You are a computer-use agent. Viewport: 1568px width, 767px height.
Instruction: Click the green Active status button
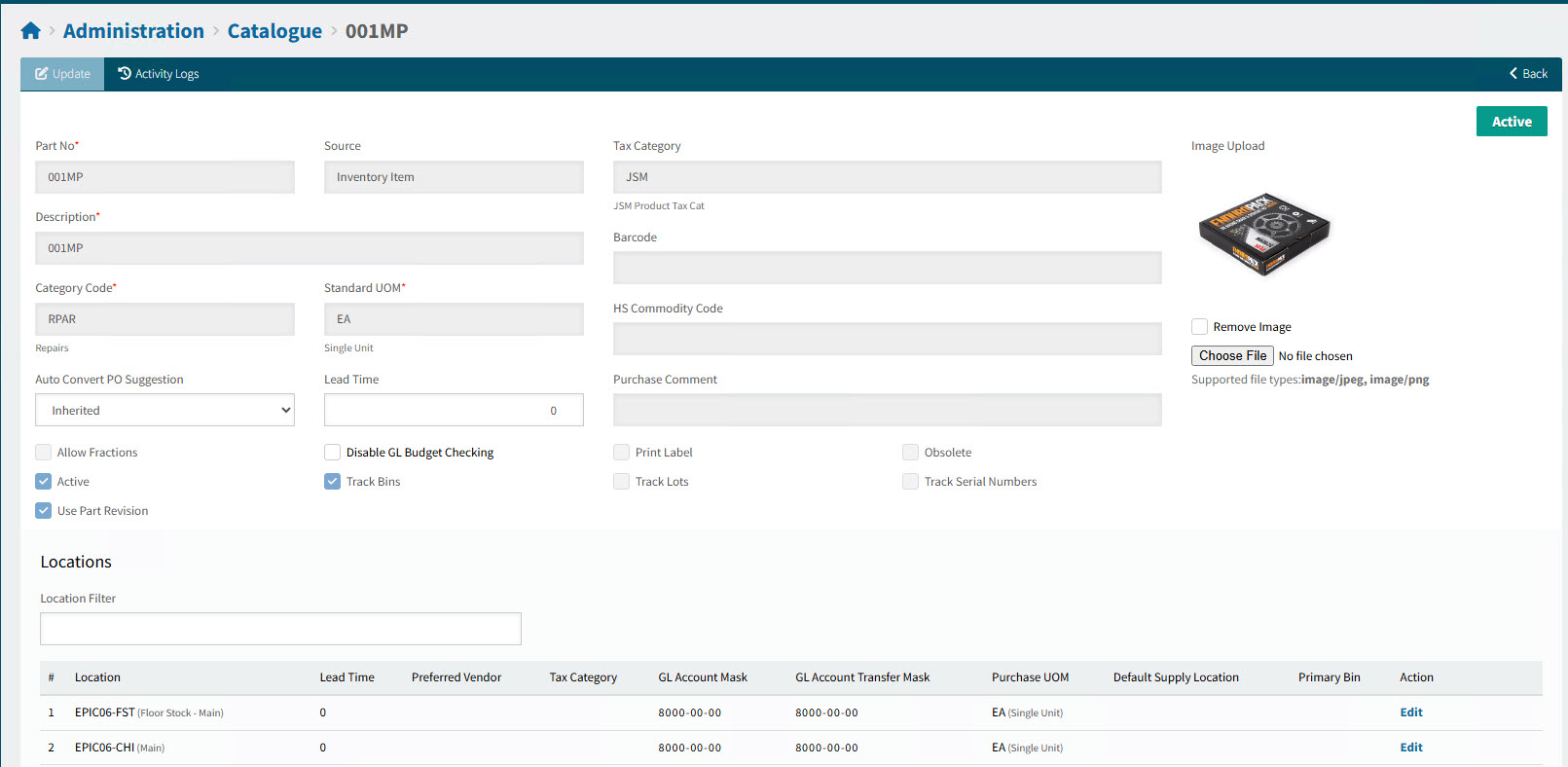[x=1511, y=122]
